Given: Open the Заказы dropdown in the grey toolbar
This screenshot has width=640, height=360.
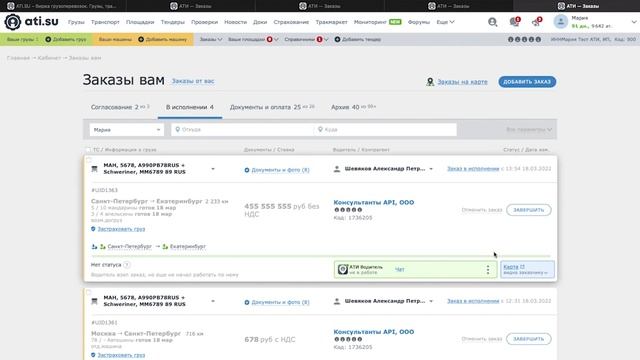Looking at the screenshot, I should coord(211,39).
